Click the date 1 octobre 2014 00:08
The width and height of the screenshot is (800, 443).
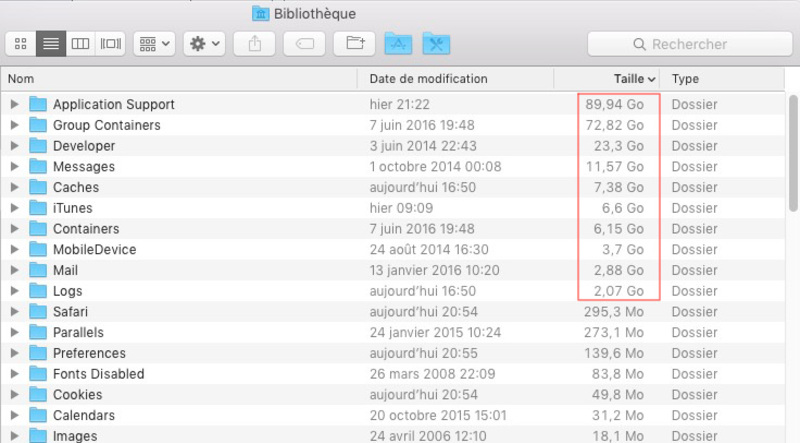(435, 166)
